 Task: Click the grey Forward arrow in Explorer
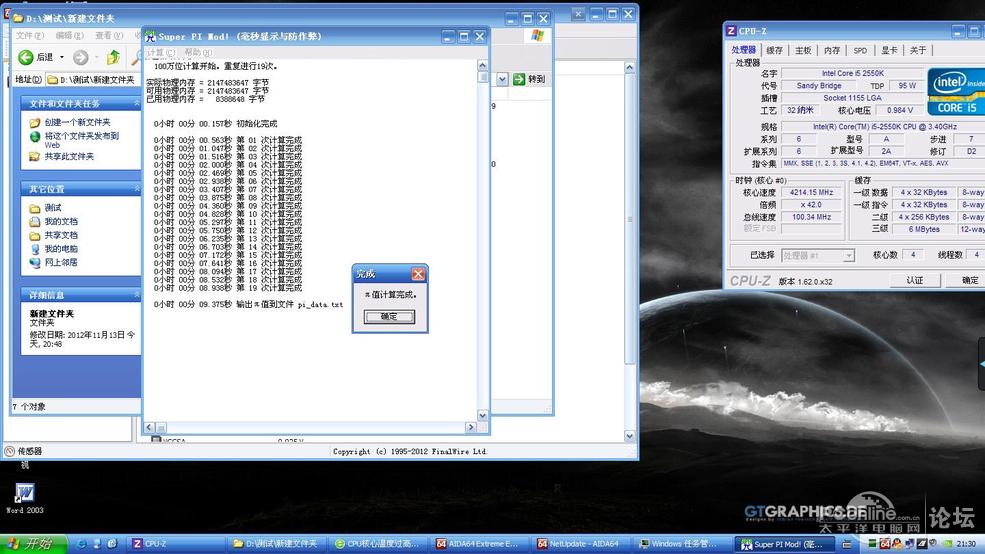pyautogui.click(x=80, y=58)
